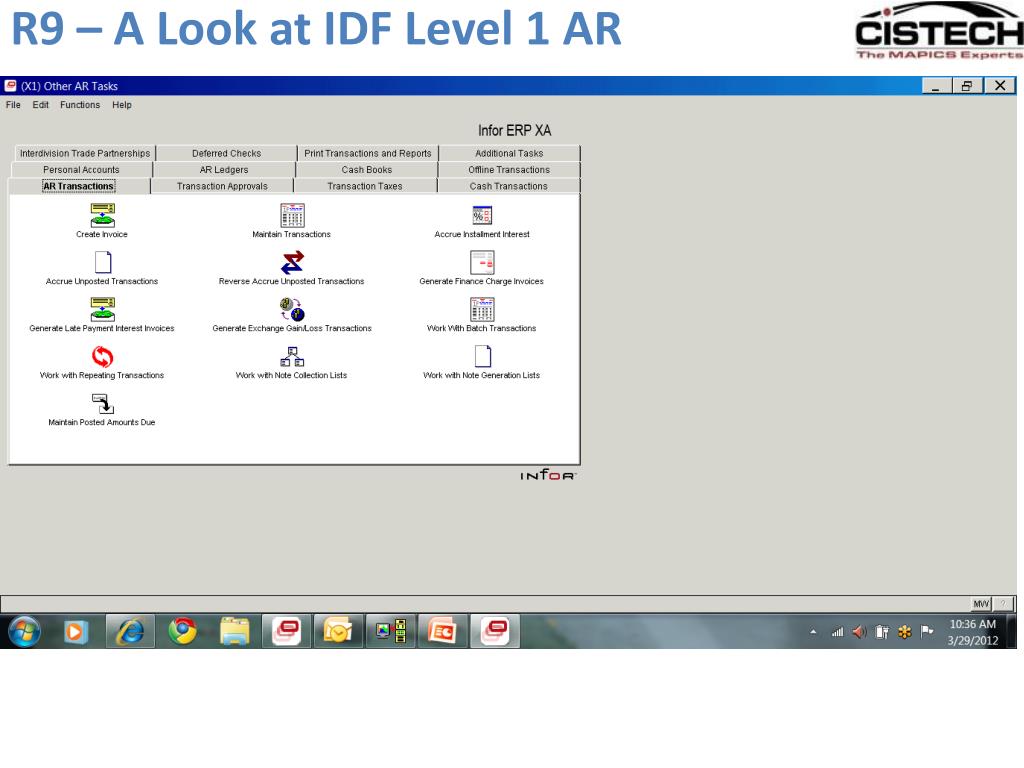Open Maintain Transactions icon

click(x=292, y=216)
